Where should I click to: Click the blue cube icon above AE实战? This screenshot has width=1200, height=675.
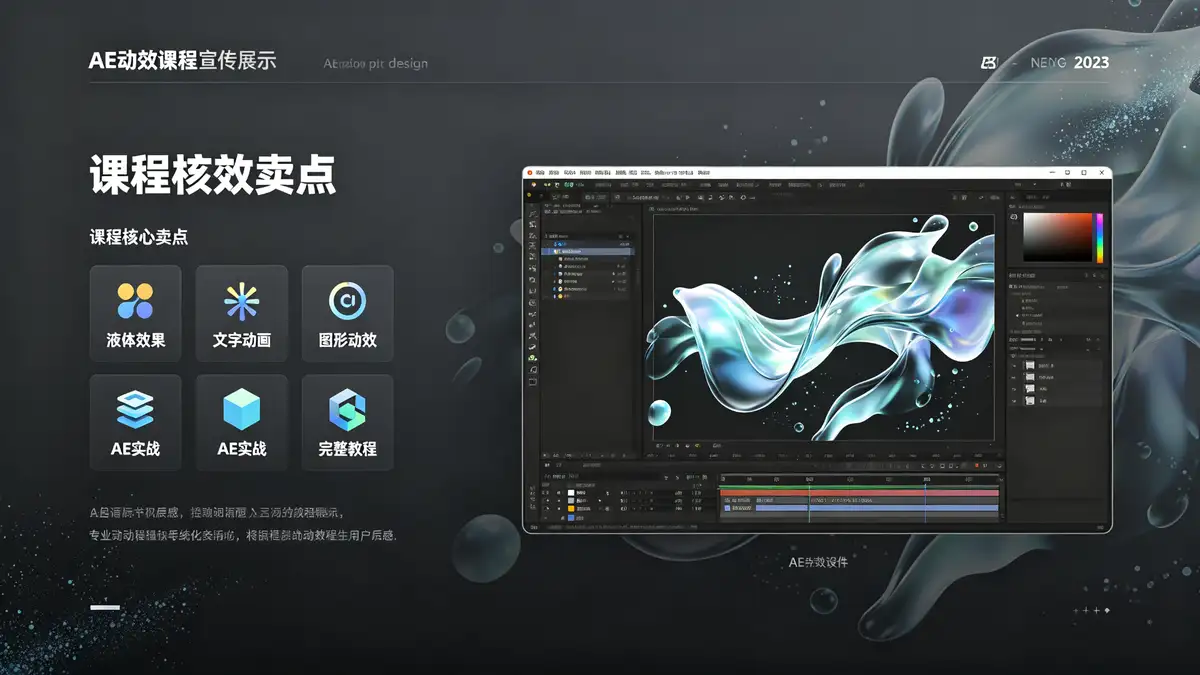pos(241,409)
